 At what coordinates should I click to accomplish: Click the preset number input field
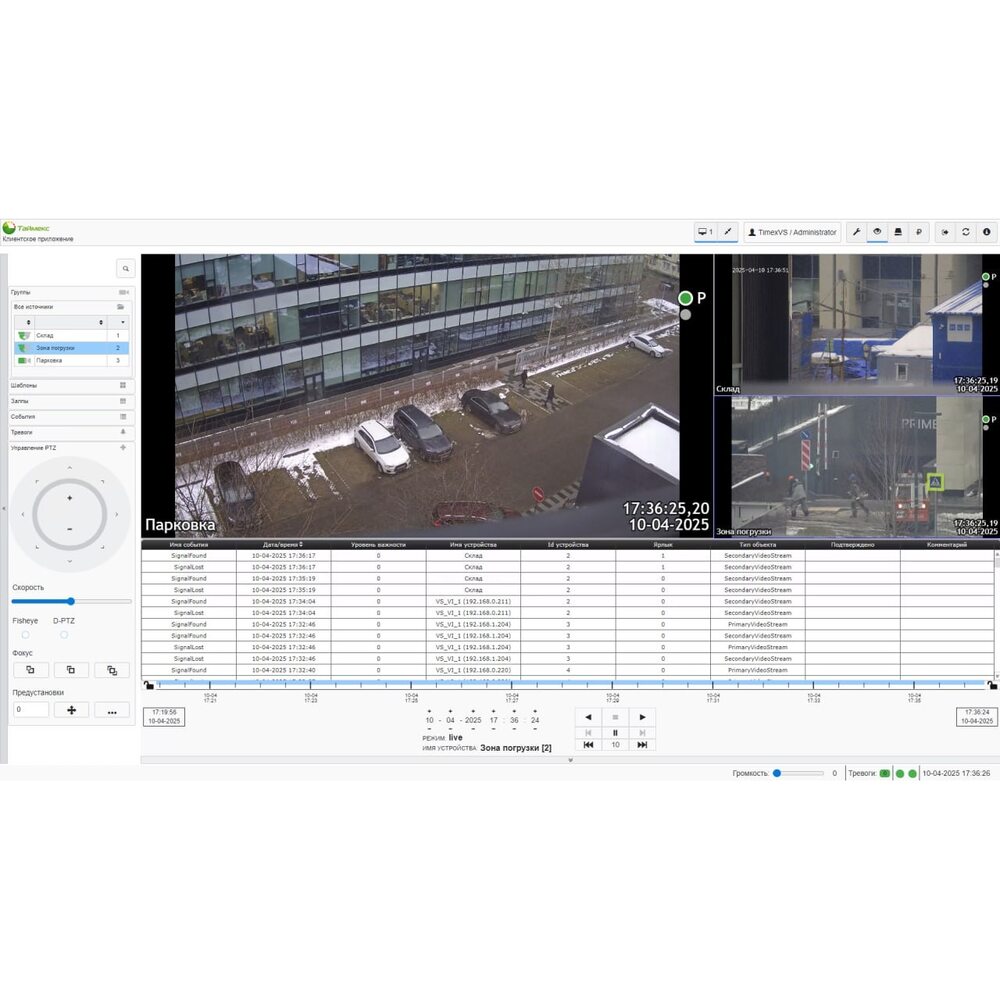point(31,710)
